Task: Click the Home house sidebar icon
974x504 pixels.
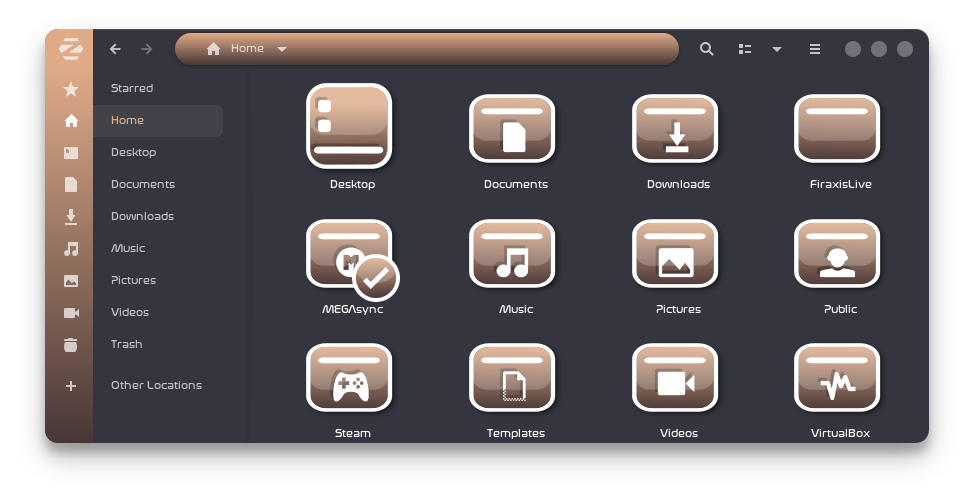Action: (71, 121)
